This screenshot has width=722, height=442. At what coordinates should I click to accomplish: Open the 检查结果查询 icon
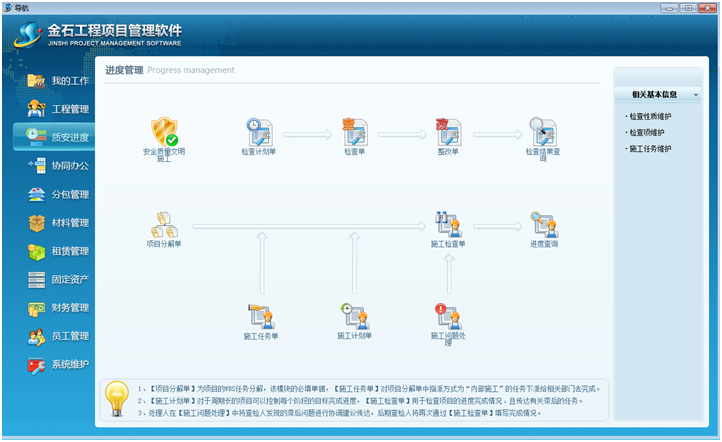pyautogui.click(x=543, y=132)
